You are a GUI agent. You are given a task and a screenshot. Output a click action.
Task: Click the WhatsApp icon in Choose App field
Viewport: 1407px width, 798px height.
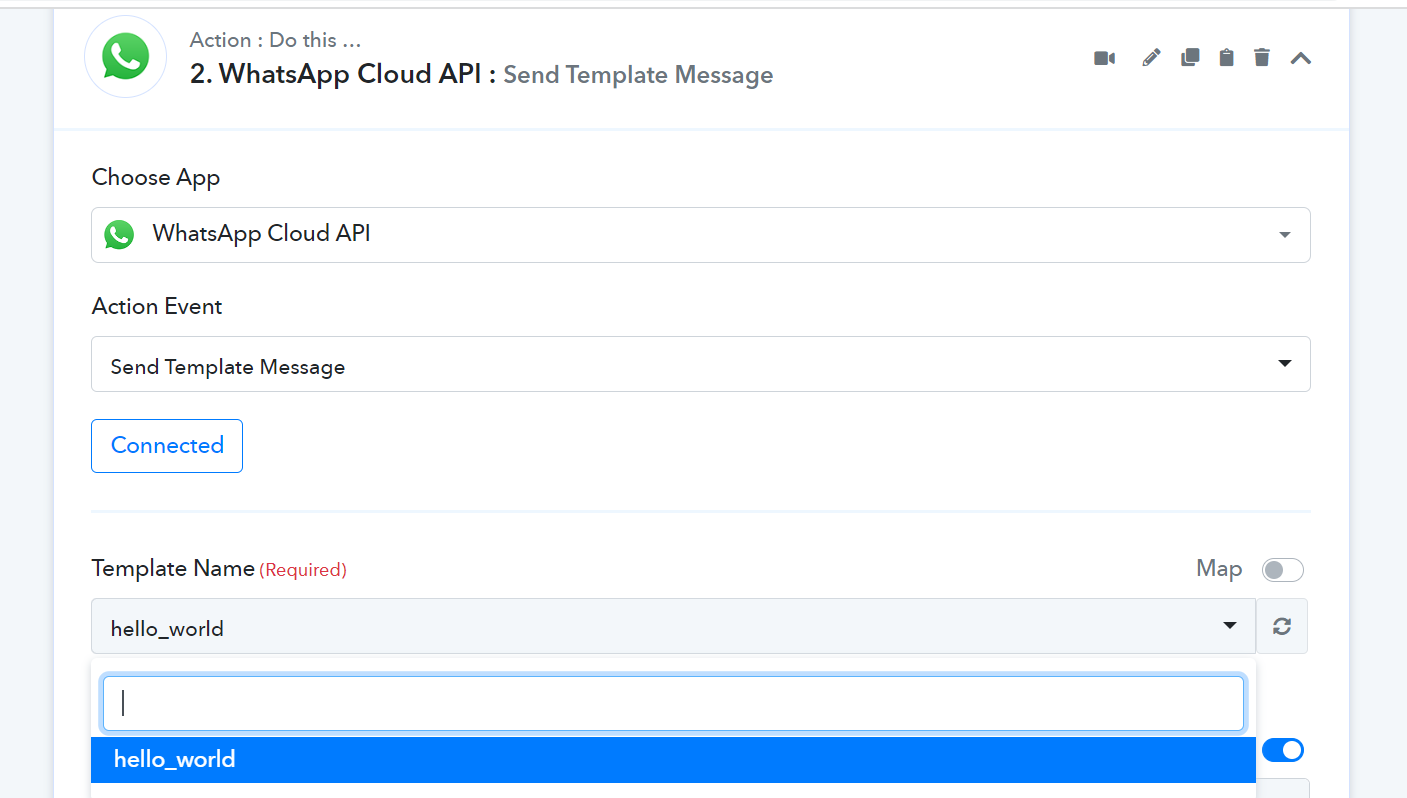(119, 235)
